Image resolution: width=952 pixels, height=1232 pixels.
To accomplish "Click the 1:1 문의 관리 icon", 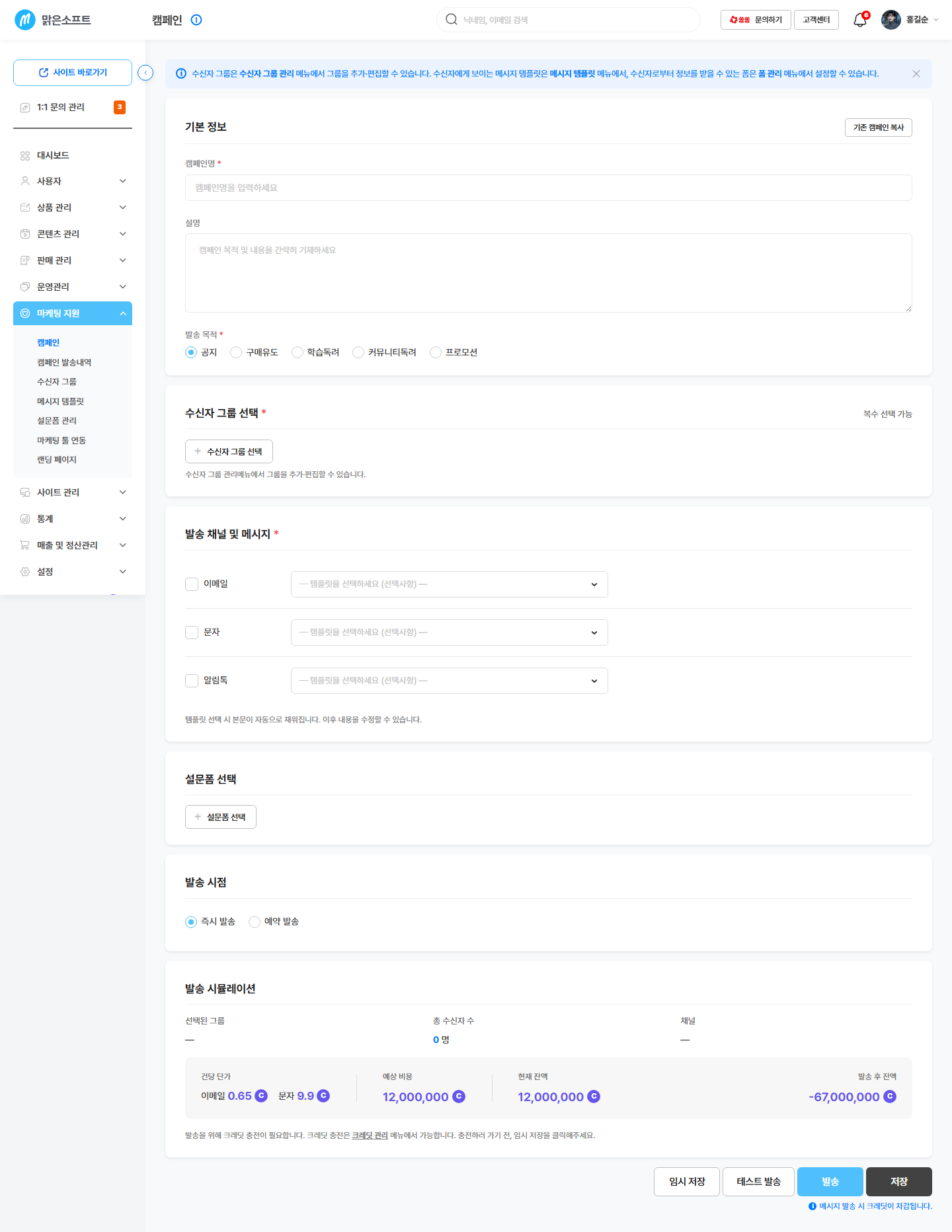I will [x=25, y=107].
